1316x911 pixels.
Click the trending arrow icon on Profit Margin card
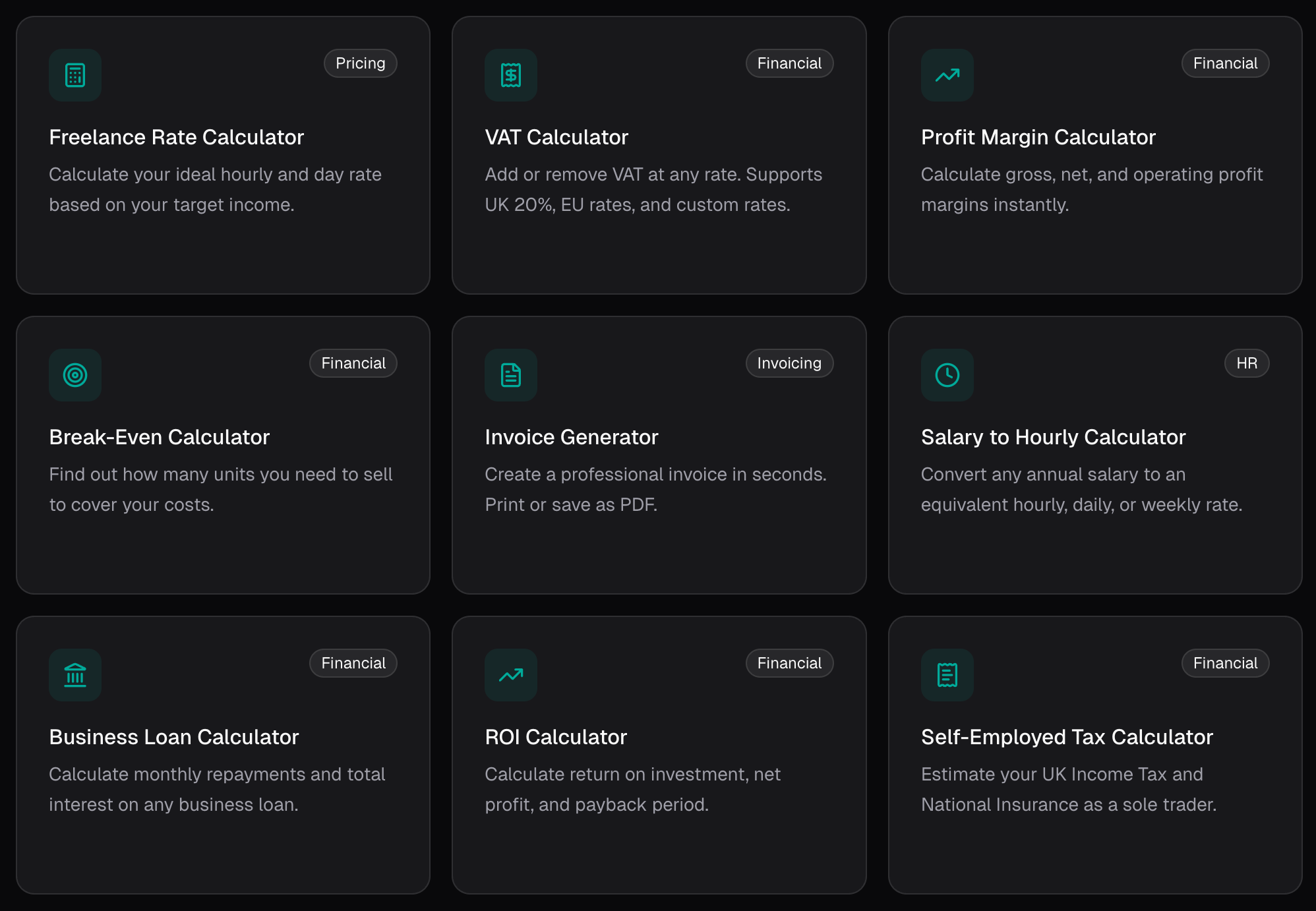947,75
